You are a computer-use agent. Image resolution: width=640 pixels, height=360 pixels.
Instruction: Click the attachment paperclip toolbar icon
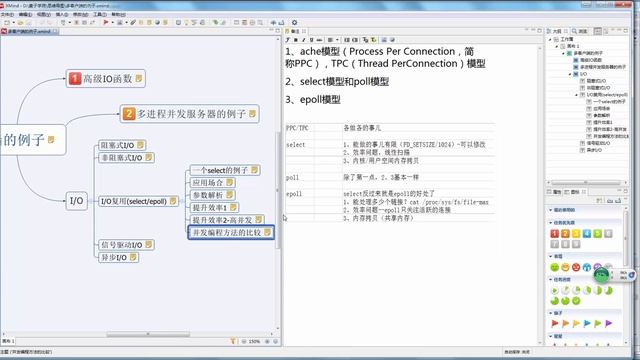pos(133,22)
